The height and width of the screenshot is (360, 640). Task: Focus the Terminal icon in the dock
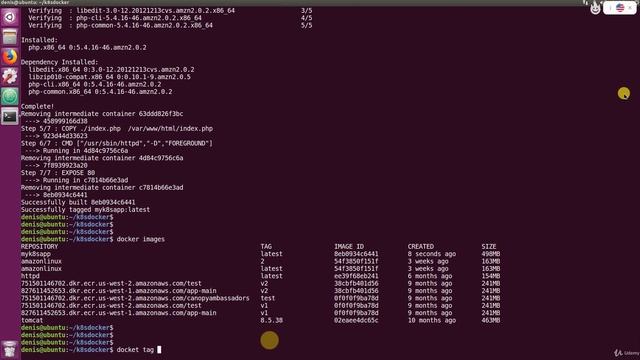pyautogui.click(x=9, y=116)
